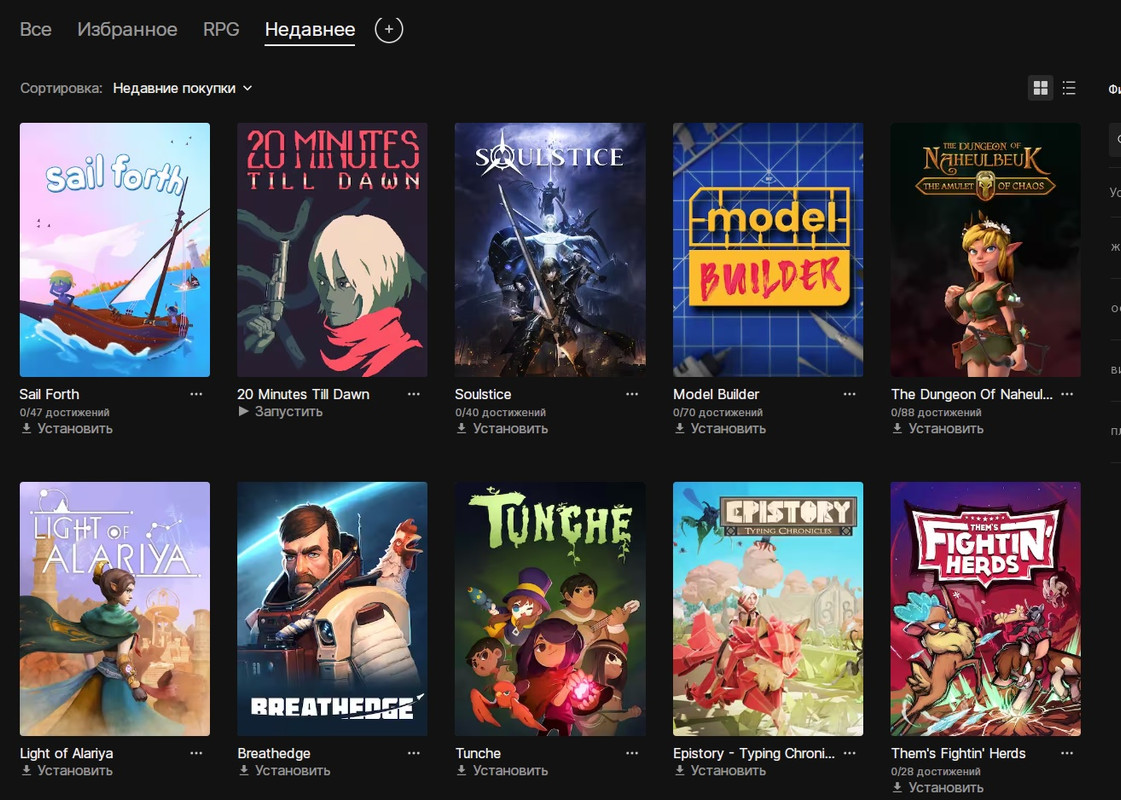Open the RPG collection tab
The width and height of the screenshot is (1121, 800).
point(221,29)
